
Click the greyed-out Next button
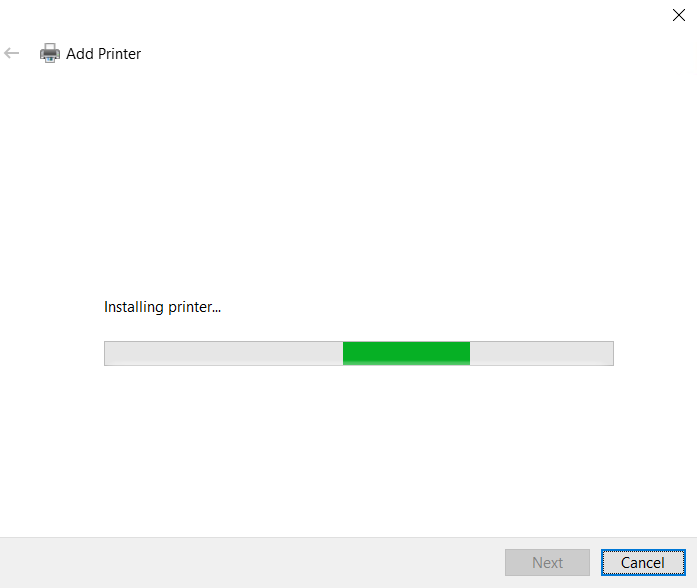pos(547,562)
